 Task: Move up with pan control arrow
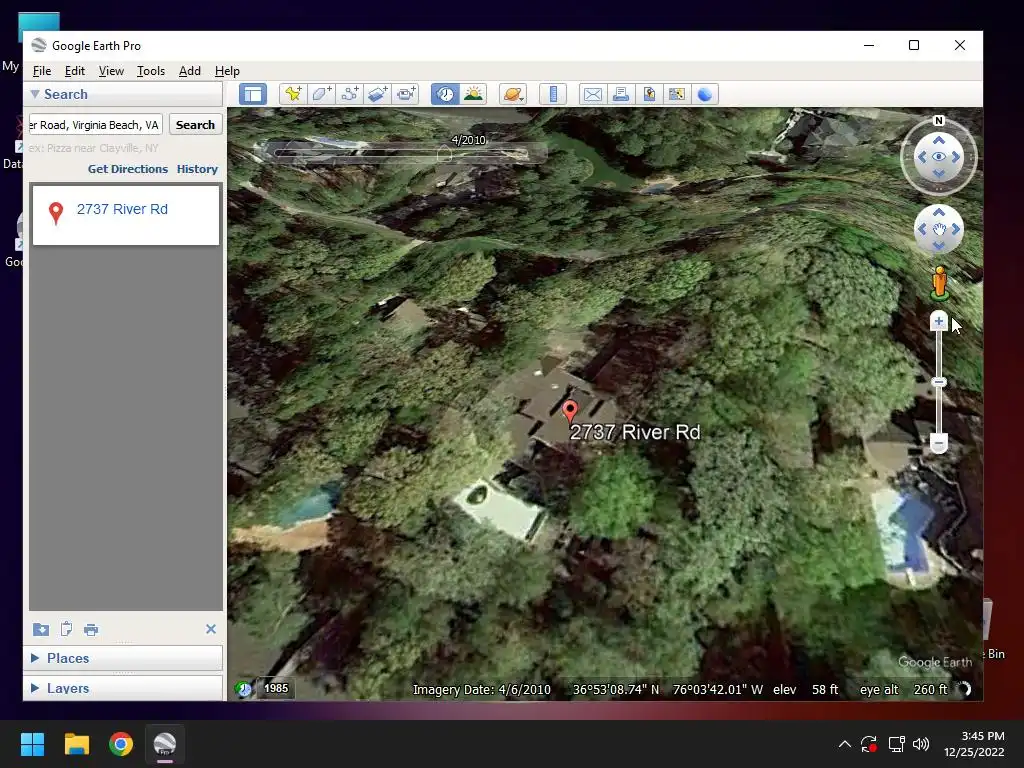point(938,212)
